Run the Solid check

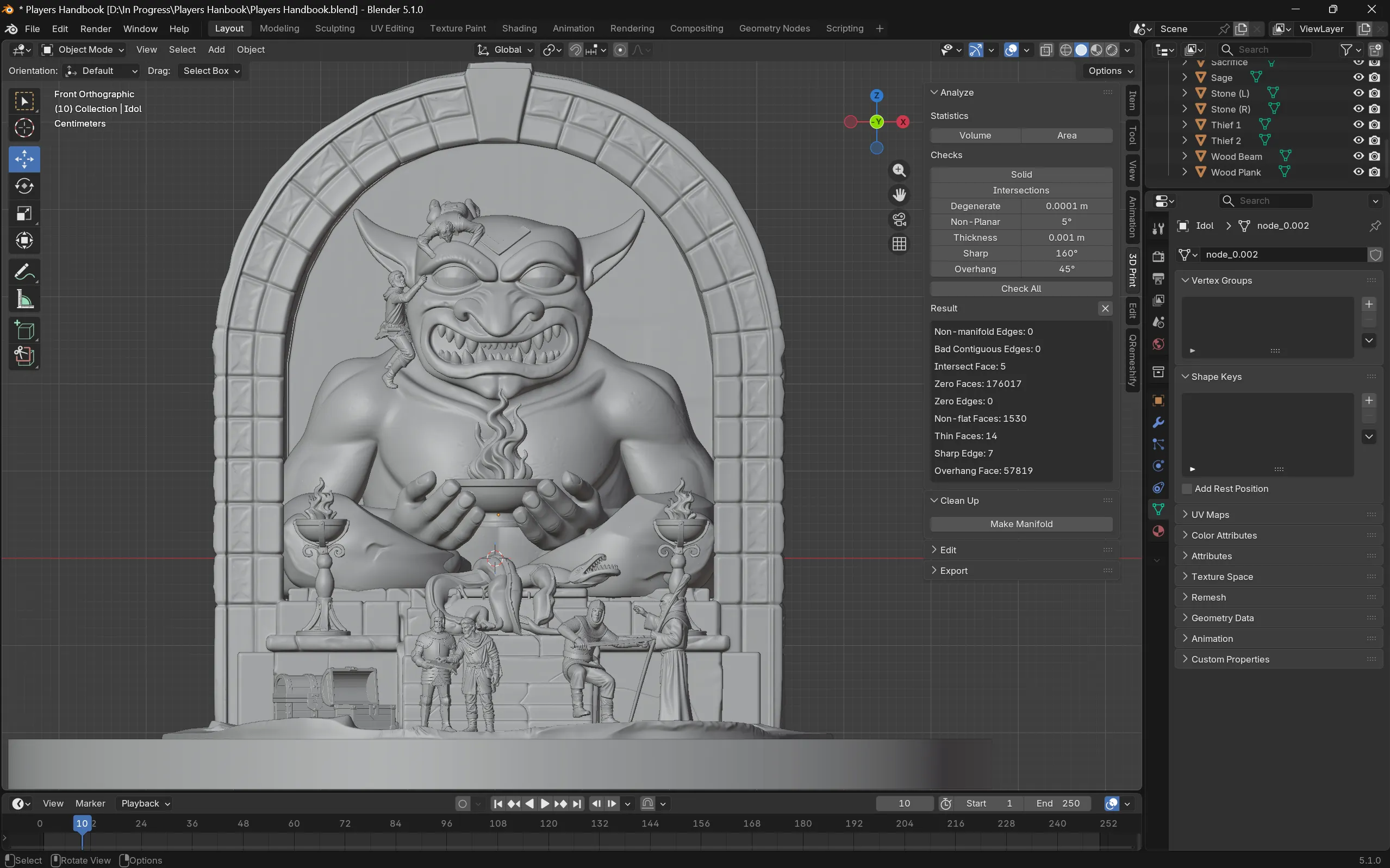point(1021,174)
